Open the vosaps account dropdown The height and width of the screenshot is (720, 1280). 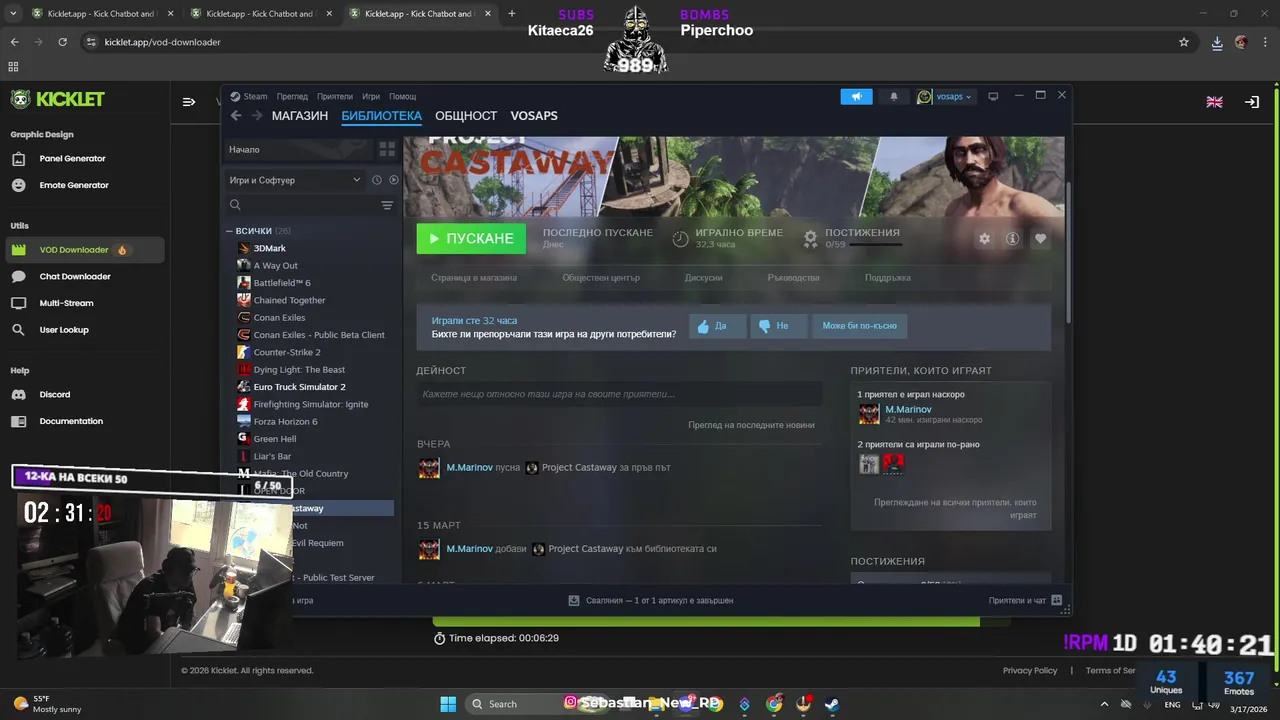click(945, 96)
